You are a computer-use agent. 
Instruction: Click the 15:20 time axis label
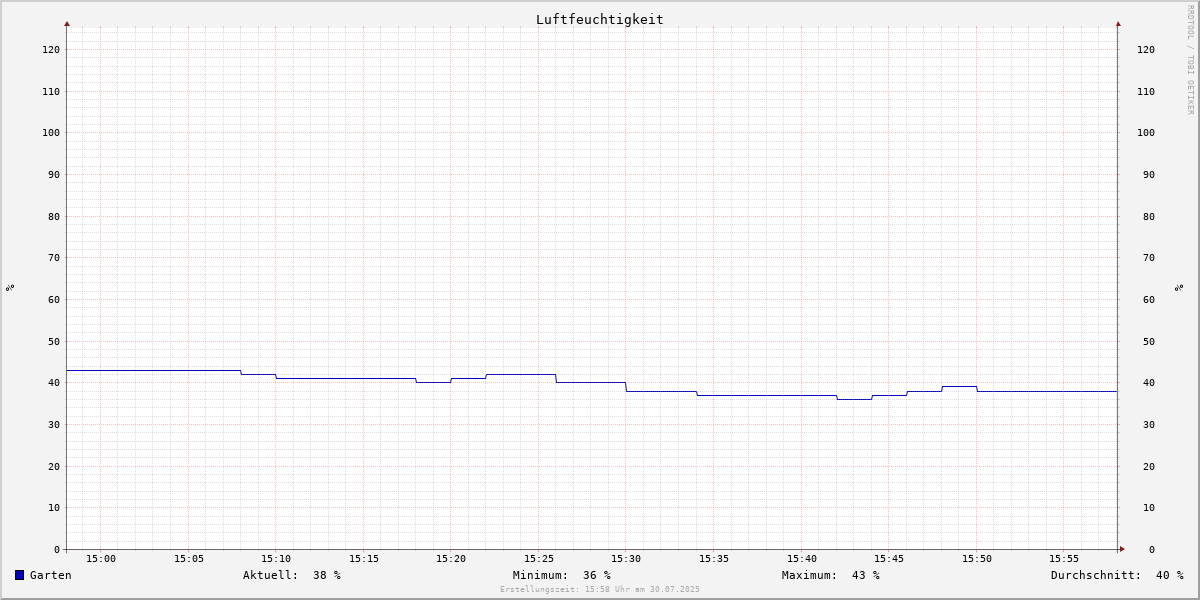[x=451, y=559]
